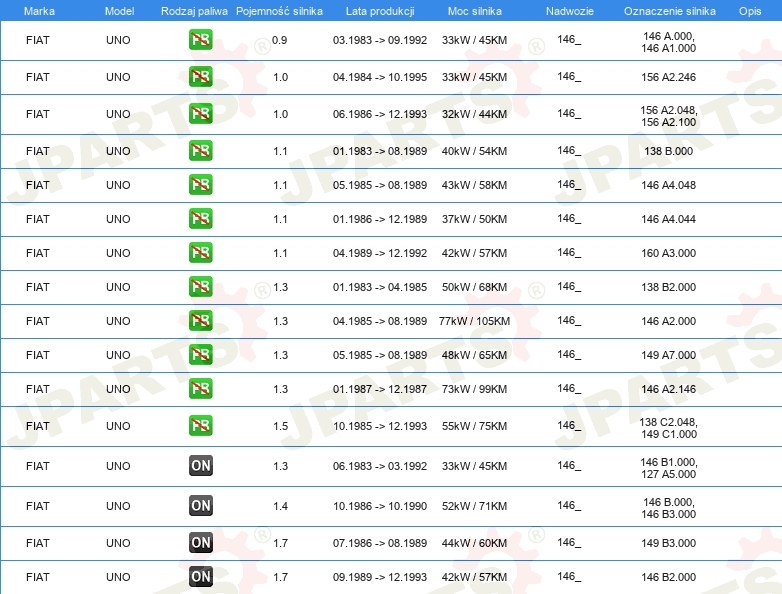Screen dimensions: 782x594
Task: Select the 03.1983 -> 09.1992 production years cell
Action: (380, 40)
